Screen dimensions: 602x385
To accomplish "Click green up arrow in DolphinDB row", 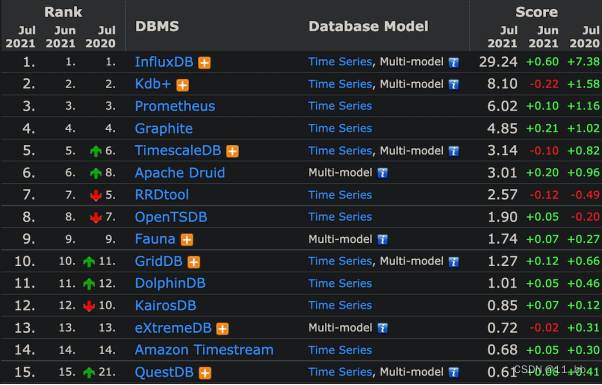I will 89,284.
